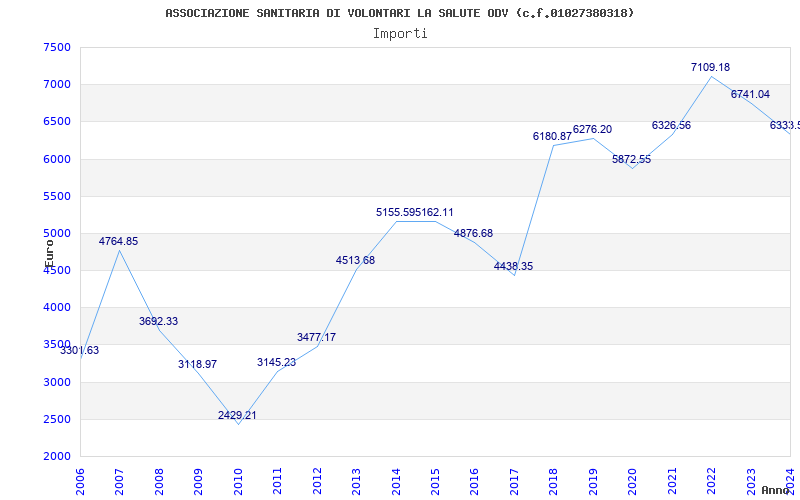Click x-axis year 2022
Viewport: 800px width, 500px height.
(711, 481)
